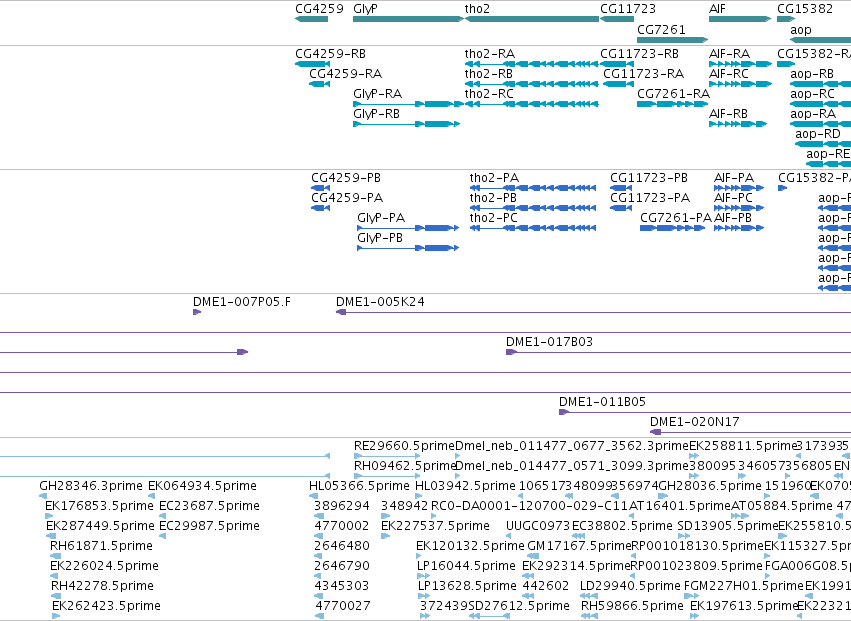Select the EK226024.5prime EST label
This screenshot has width=851, height=621.
104,566
